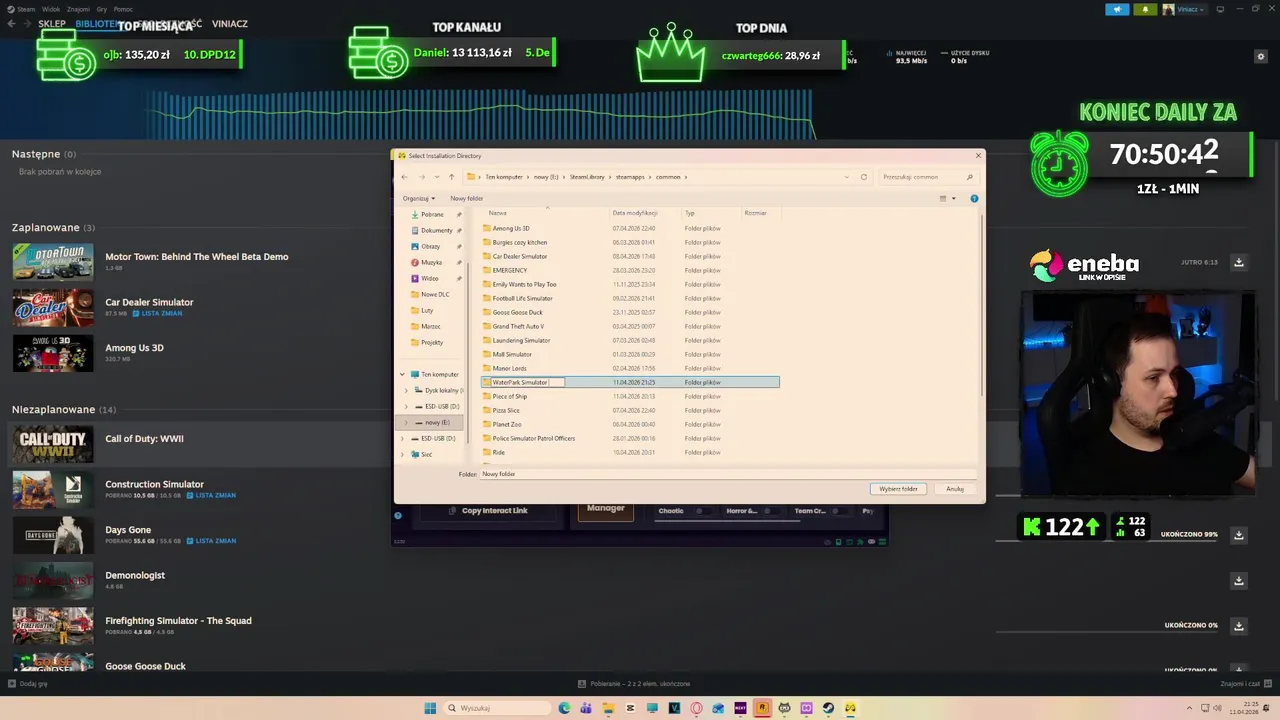Select Muzyka in the navigation pane
1280x720 pixels.
coord(431,262)
